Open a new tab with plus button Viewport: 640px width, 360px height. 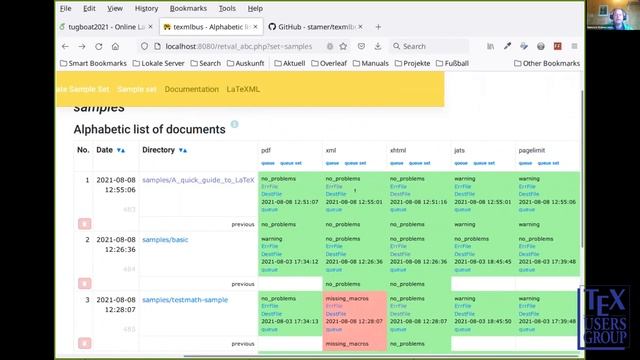tap(378, 27)
